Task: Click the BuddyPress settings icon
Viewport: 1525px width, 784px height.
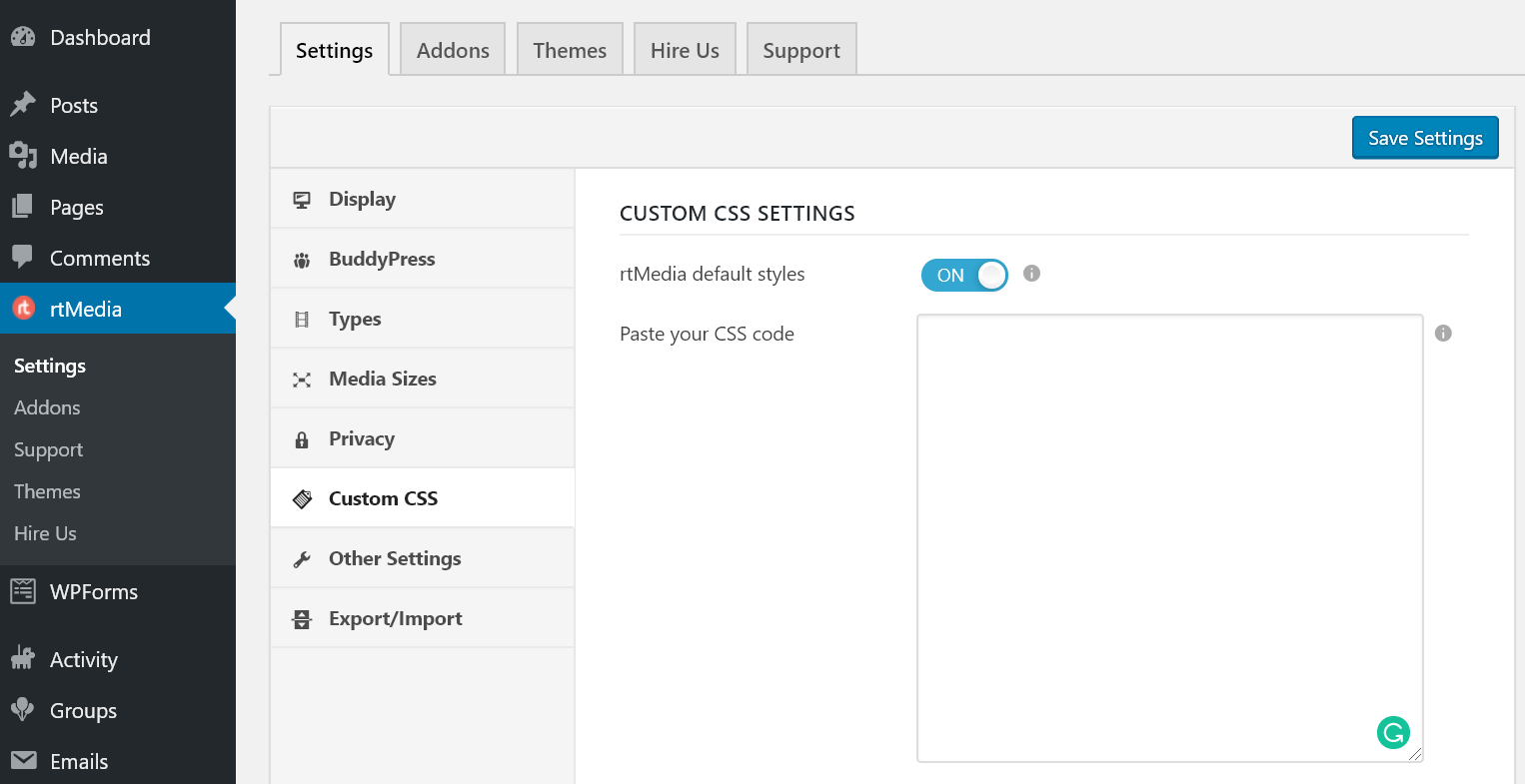Action: pos(301,259)
